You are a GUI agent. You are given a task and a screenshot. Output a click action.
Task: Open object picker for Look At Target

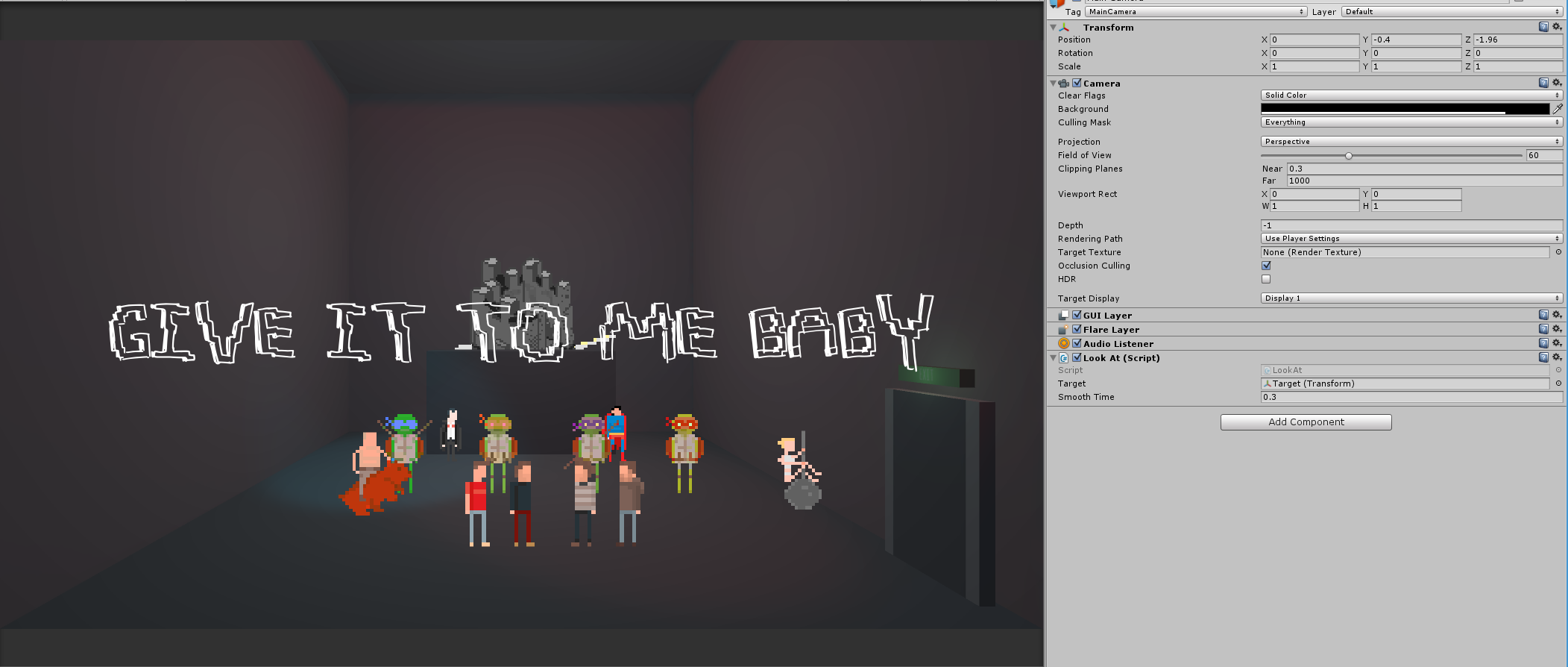pyautogui.click(x=1558, y=383)
